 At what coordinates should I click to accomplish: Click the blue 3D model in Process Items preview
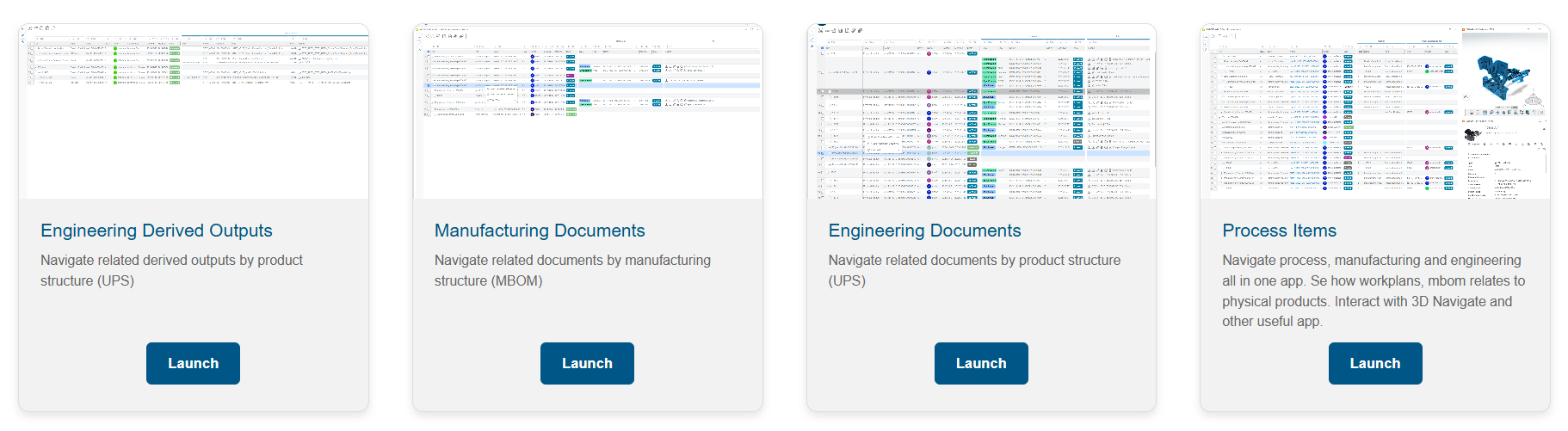(x=1502, y=77)
